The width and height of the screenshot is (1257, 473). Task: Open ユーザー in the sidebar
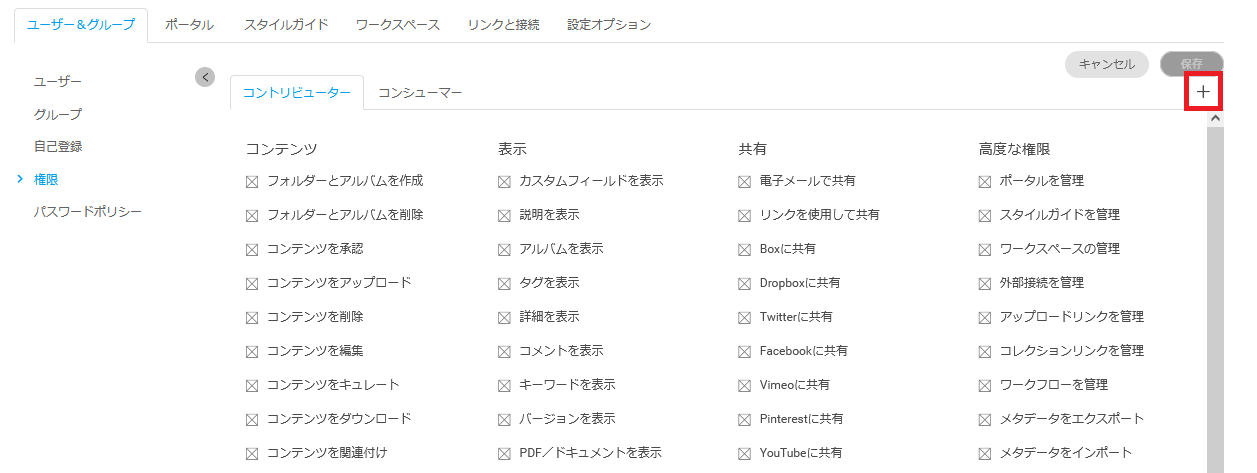[x=58, y=81]
